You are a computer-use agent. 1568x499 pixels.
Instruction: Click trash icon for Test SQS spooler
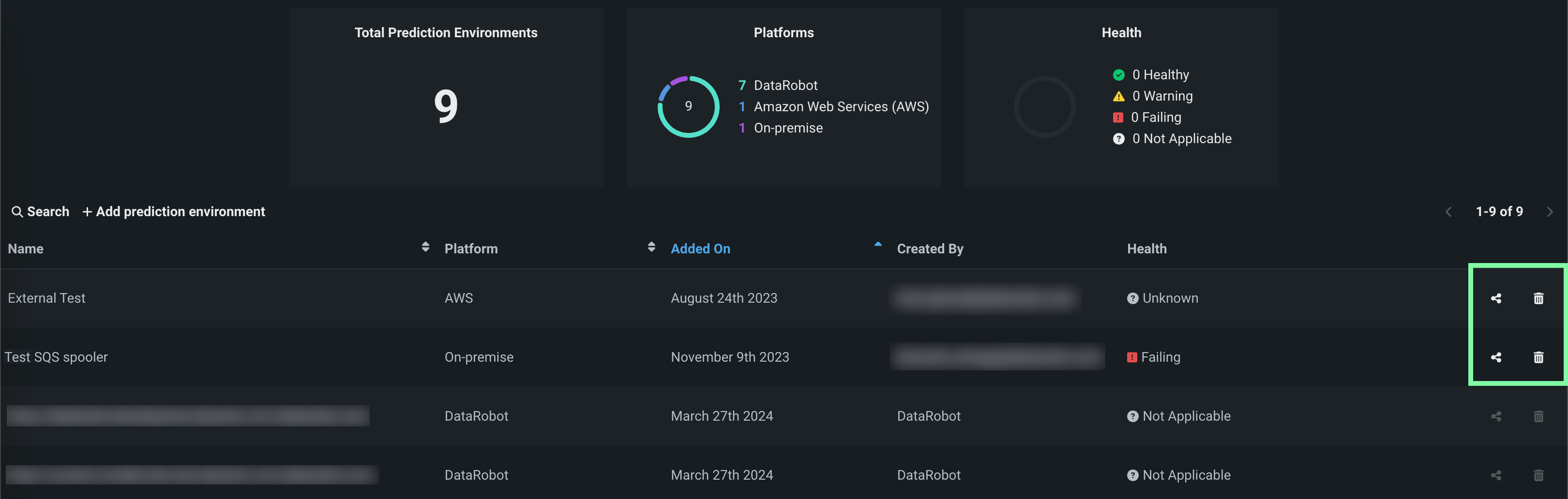point(1538,357)
